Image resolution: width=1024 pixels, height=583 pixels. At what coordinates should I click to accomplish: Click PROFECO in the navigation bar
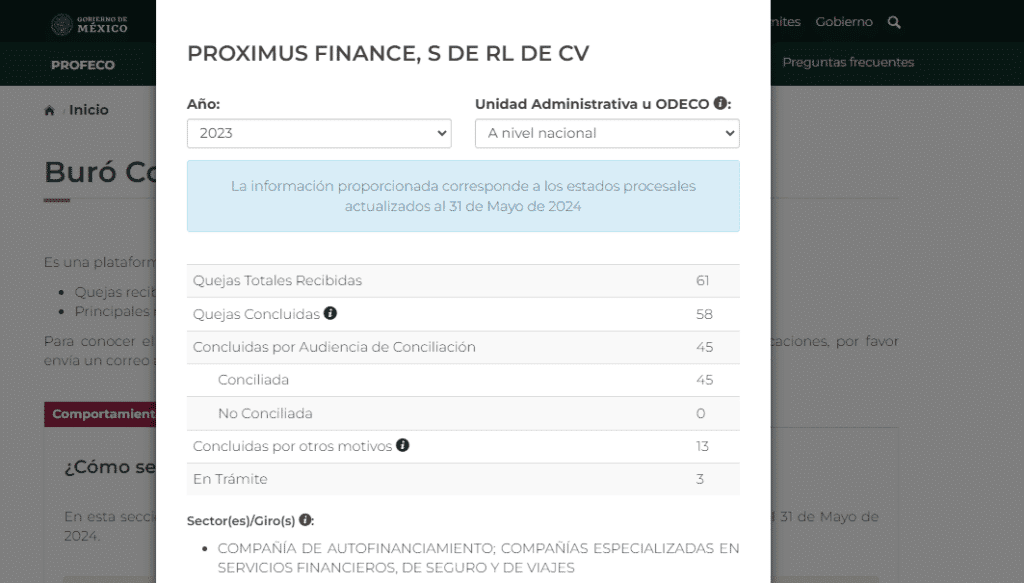[x=83, y=65]
